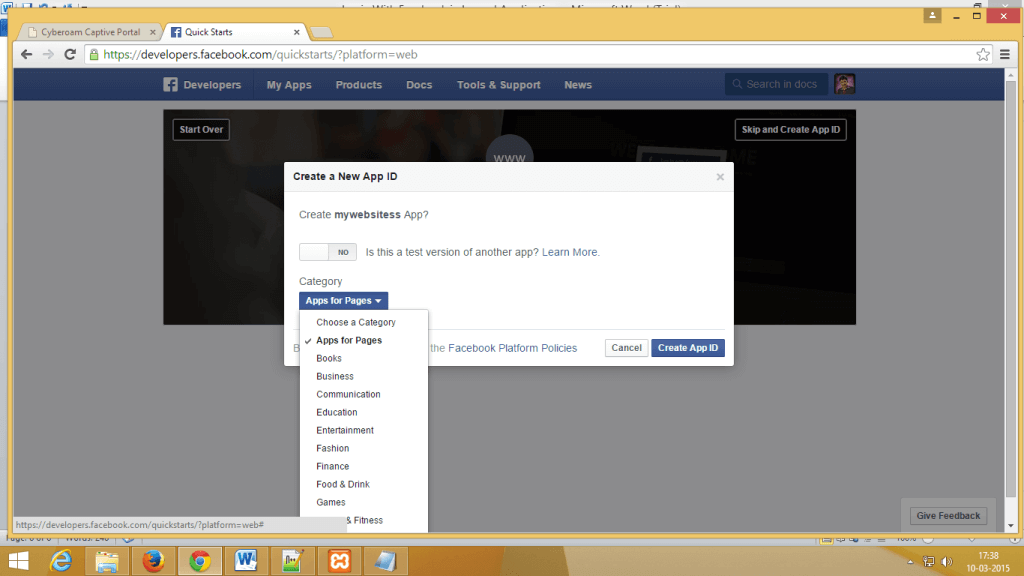Choose Education category
The width and height of the screenshot is (1024, 576).
364,412
